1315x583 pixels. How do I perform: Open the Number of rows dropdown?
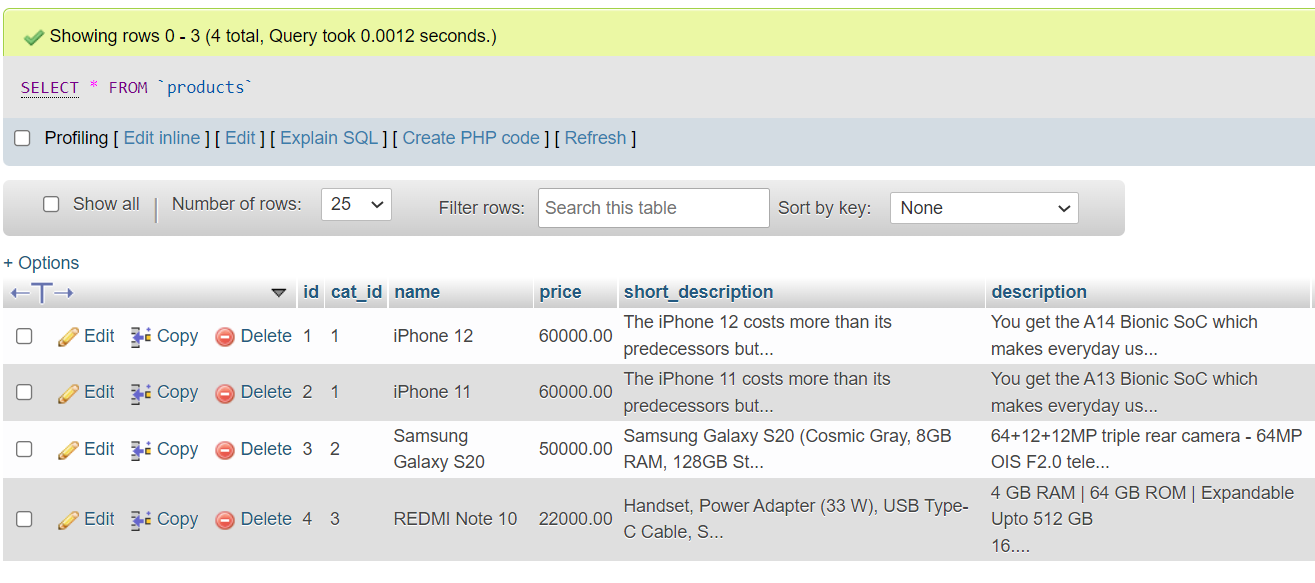(x=356, y=204)
